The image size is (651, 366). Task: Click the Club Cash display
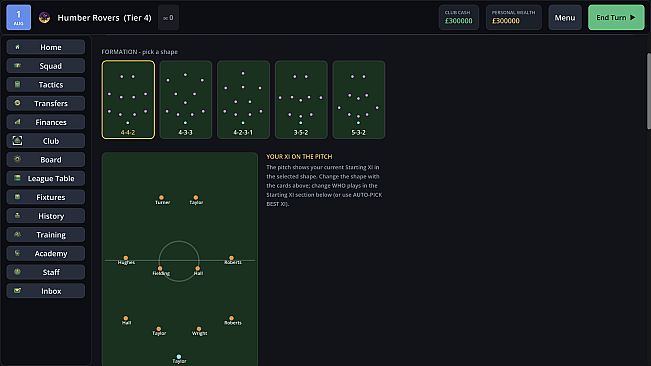click(459, 17)
